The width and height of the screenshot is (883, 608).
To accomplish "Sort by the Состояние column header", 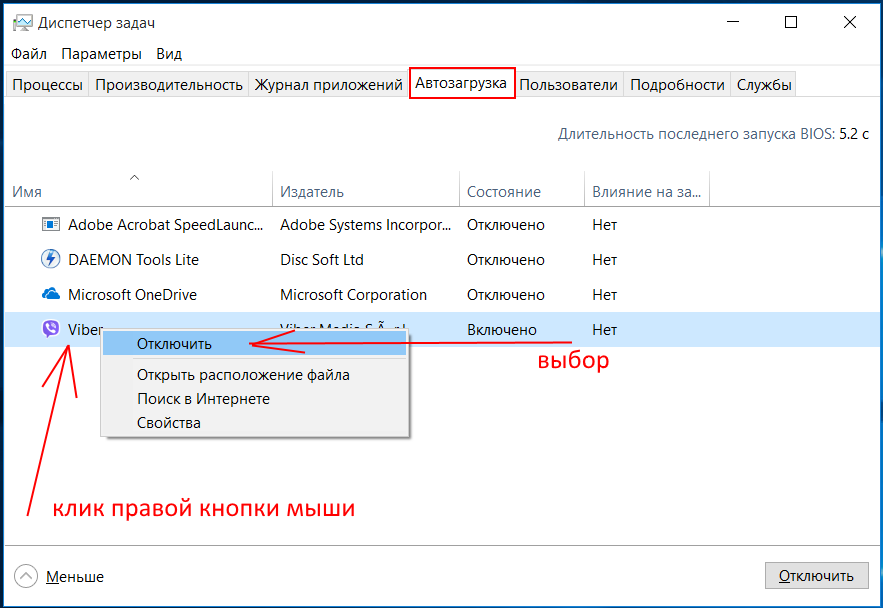I will (x=522, y=189).
